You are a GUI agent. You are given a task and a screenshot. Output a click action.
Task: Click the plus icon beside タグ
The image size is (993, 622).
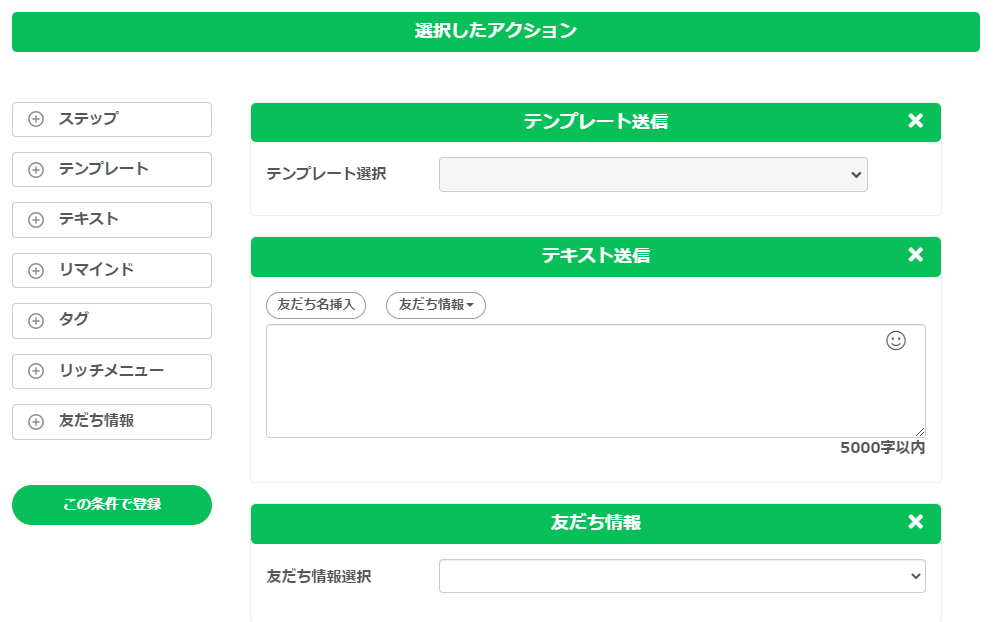click(x=36, y=321)
